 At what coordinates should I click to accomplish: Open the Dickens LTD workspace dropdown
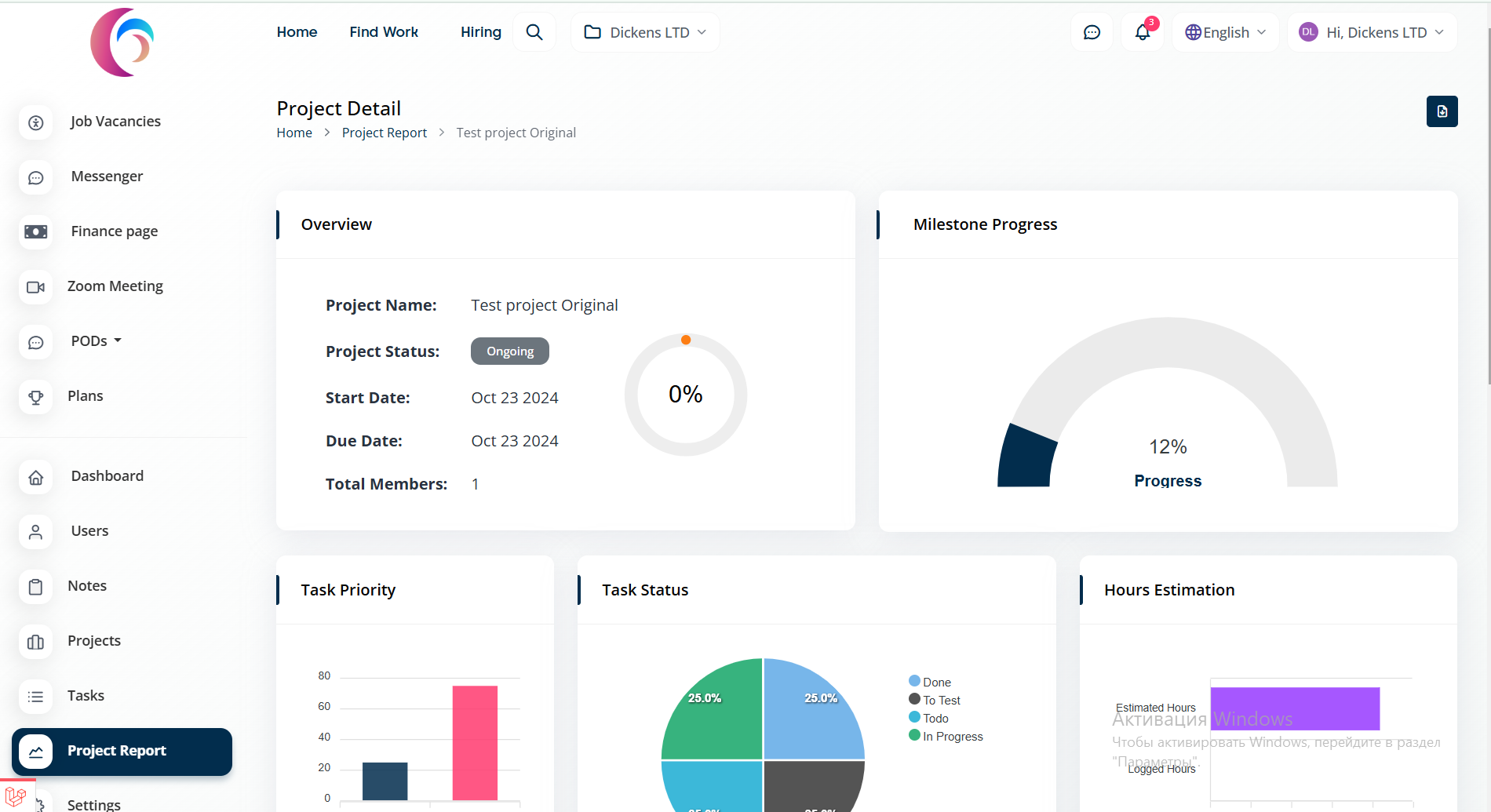click(x=645, y=32)
